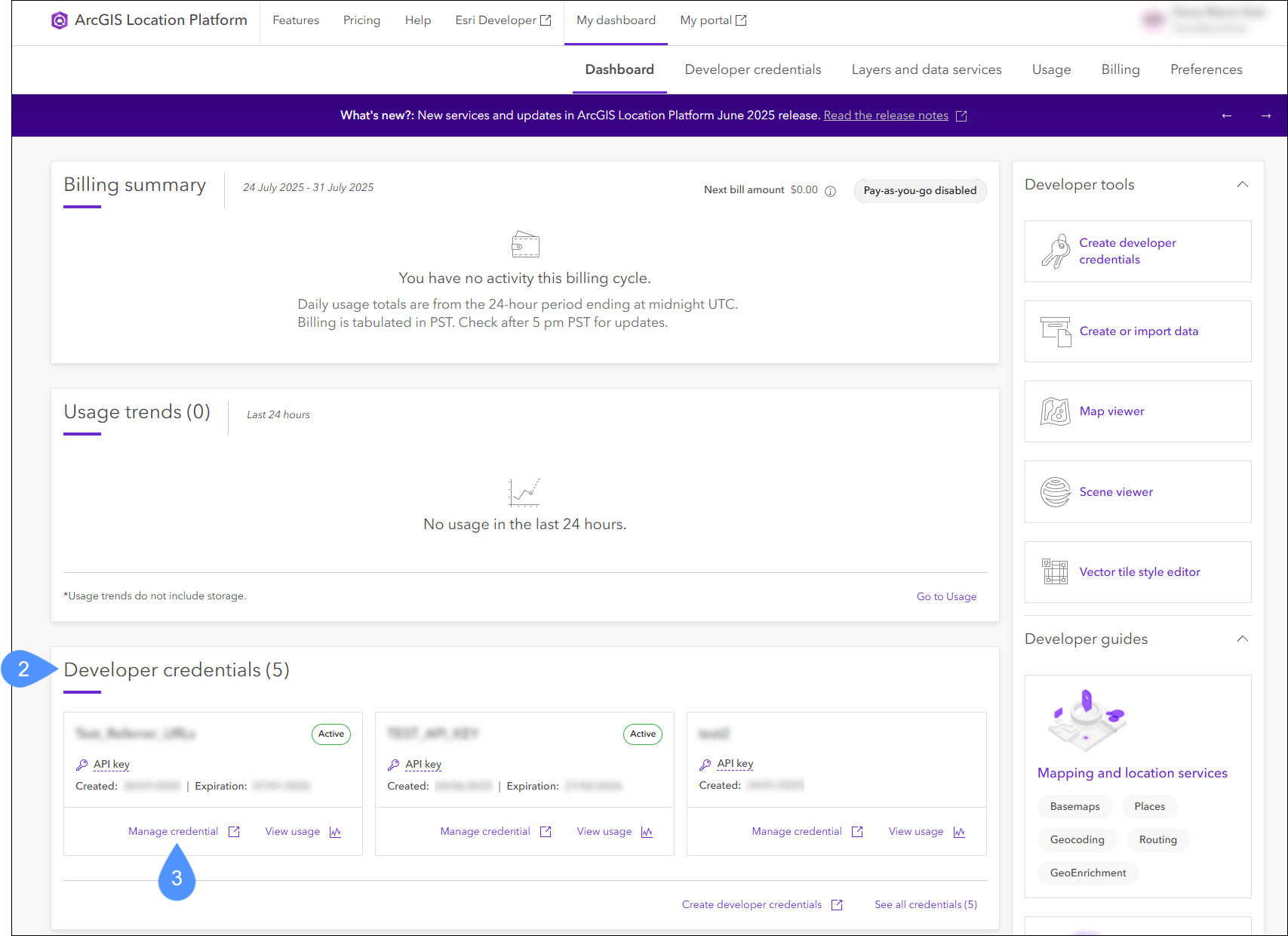The width and height of the screenshot is (1288, 936).
Task: Follow the Go to Usage link
Action: (946, 597)
